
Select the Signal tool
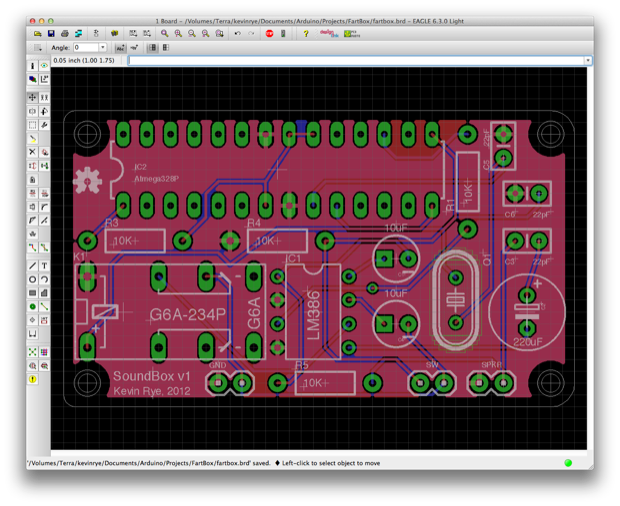[44, 306]
